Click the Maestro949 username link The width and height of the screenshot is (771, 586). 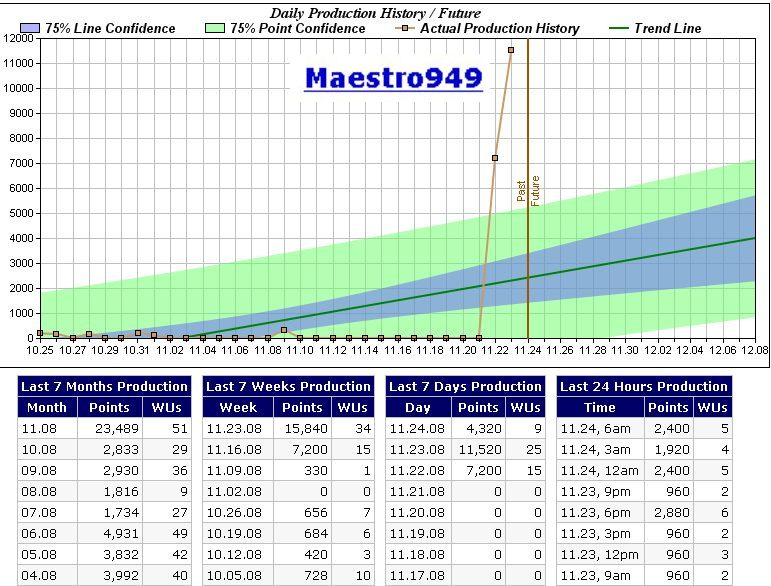(x=393, y=77)
